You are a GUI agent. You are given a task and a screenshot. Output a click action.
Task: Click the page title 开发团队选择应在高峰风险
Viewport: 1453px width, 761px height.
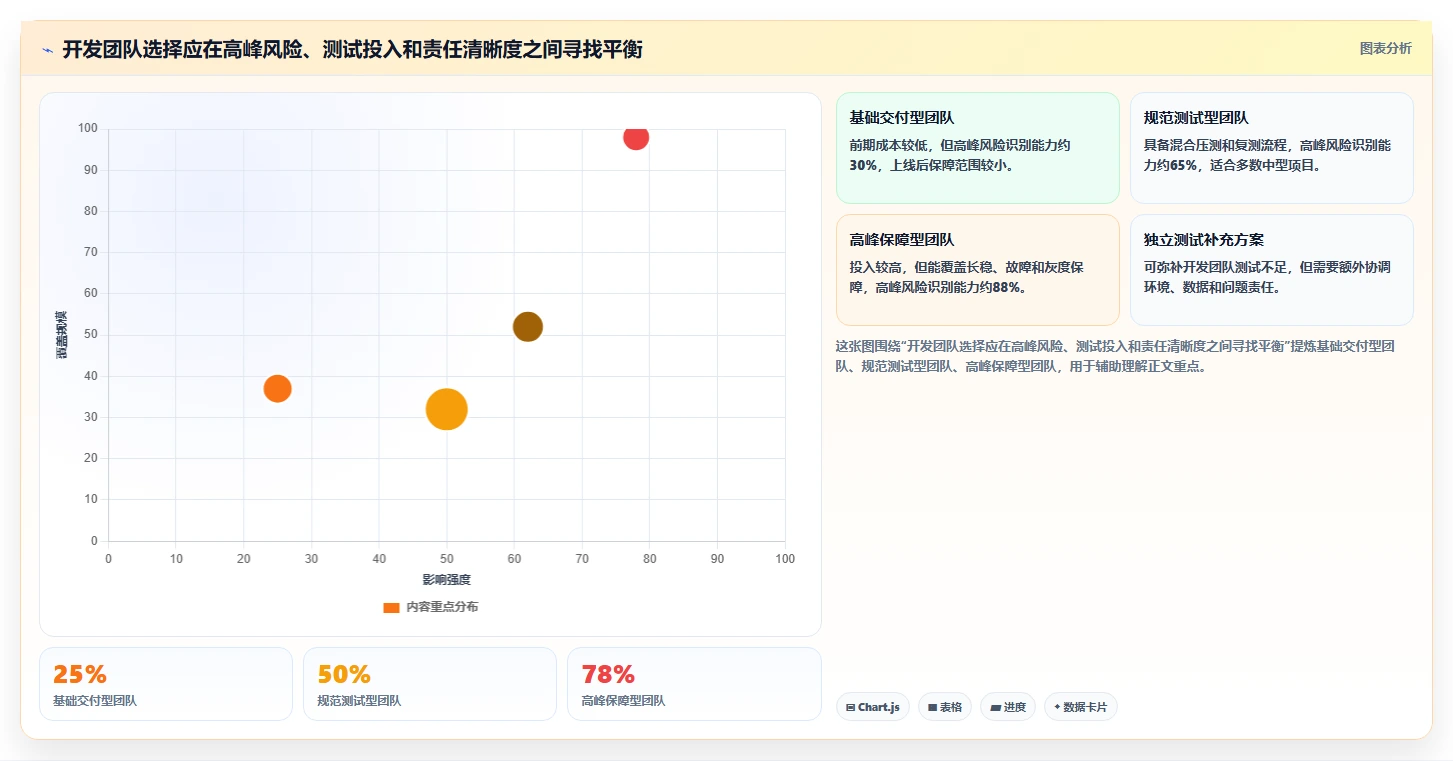click(x=352, y=49)
